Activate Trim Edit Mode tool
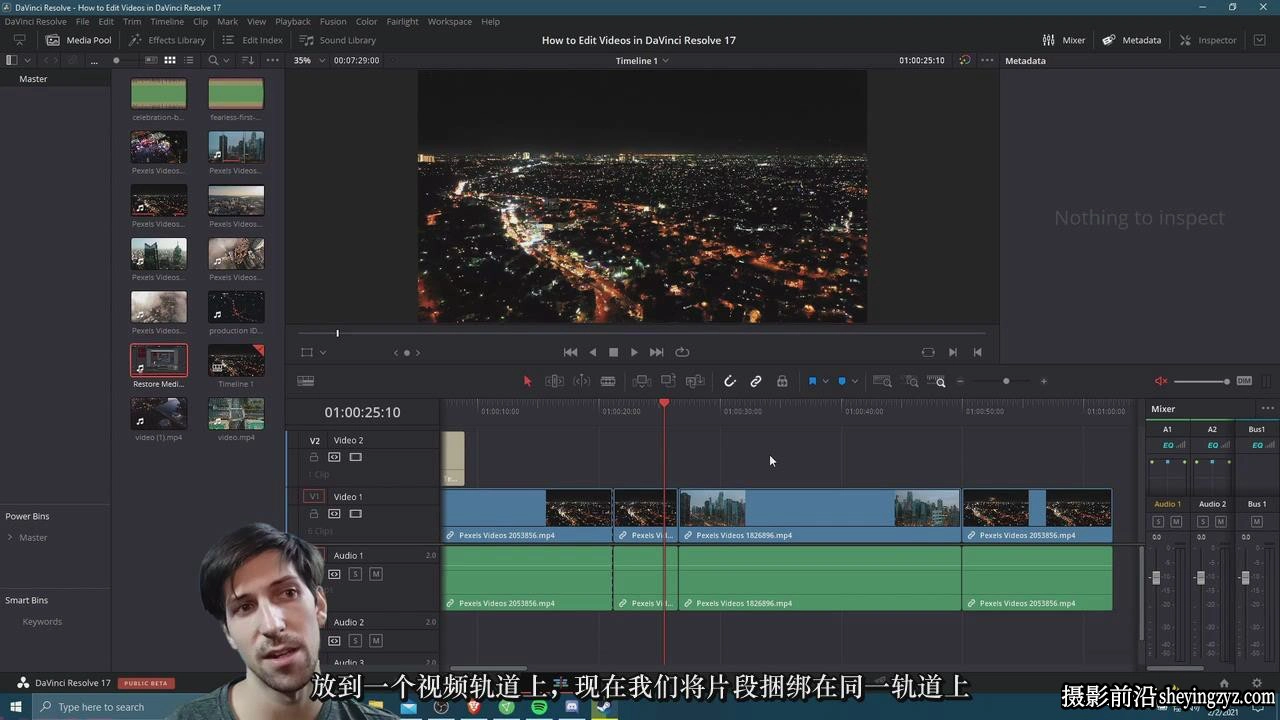This screenshot has height=720, width=1280. (554, 381)
